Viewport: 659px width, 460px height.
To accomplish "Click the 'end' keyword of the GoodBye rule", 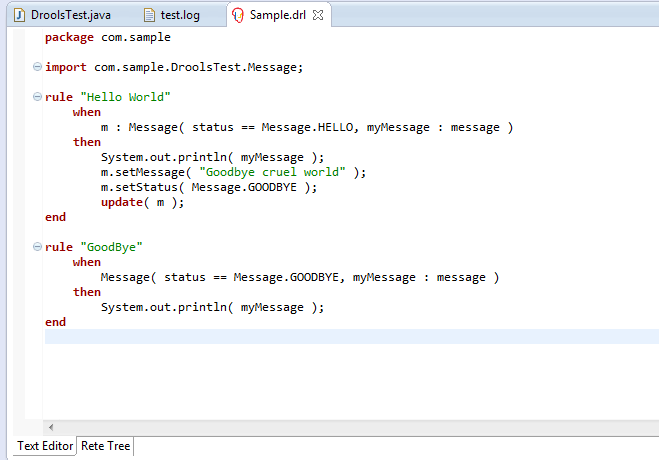I will [55, 322].
